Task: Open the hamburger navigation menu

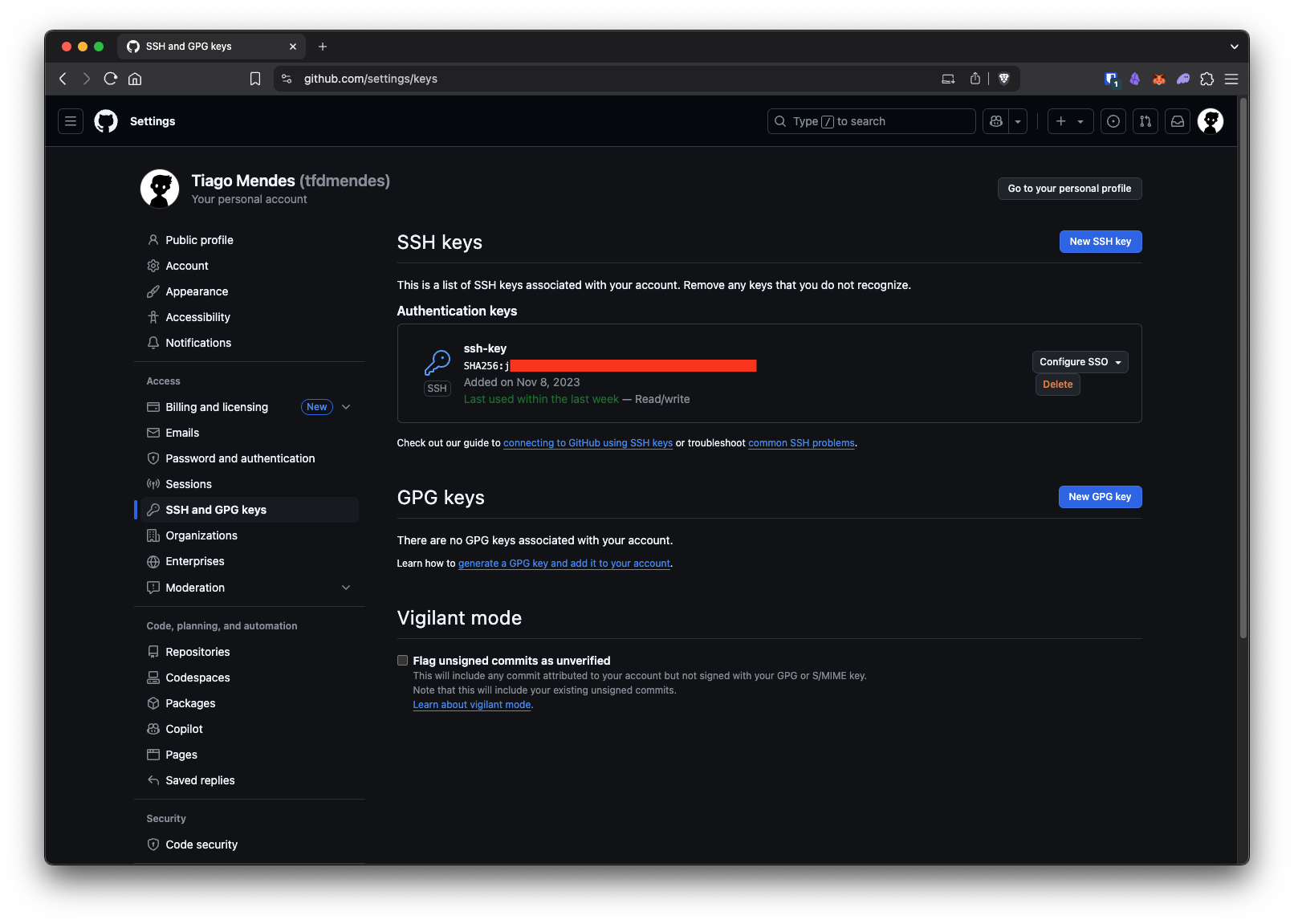Action: click(71, 121)
